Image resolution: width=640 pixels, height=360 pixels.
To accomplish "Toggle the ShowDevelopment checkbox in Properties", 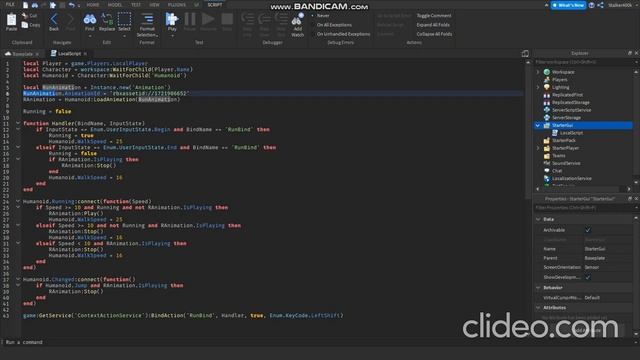I will [588, 277].
